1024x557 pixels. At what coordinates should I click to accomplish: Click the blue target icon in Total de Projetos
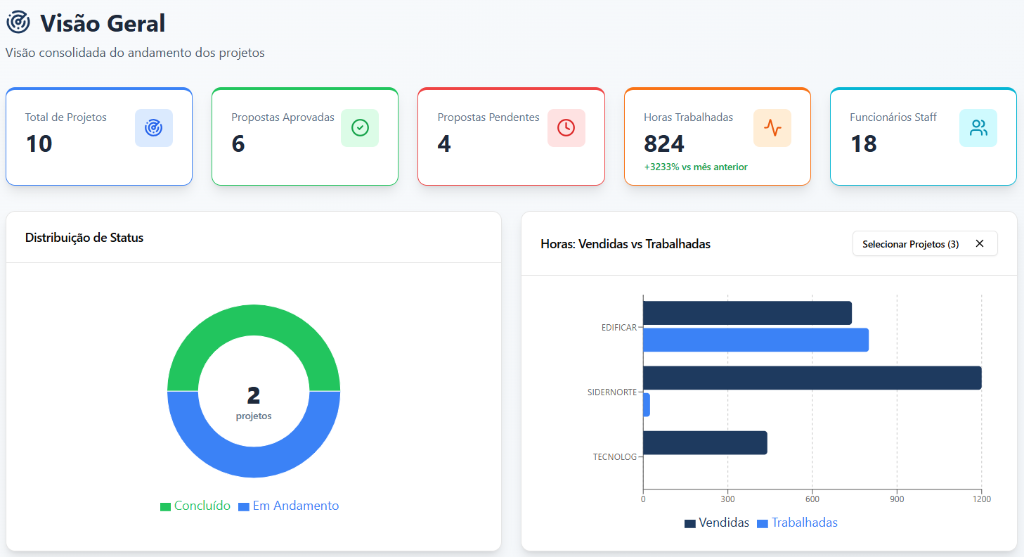(153, 128)
